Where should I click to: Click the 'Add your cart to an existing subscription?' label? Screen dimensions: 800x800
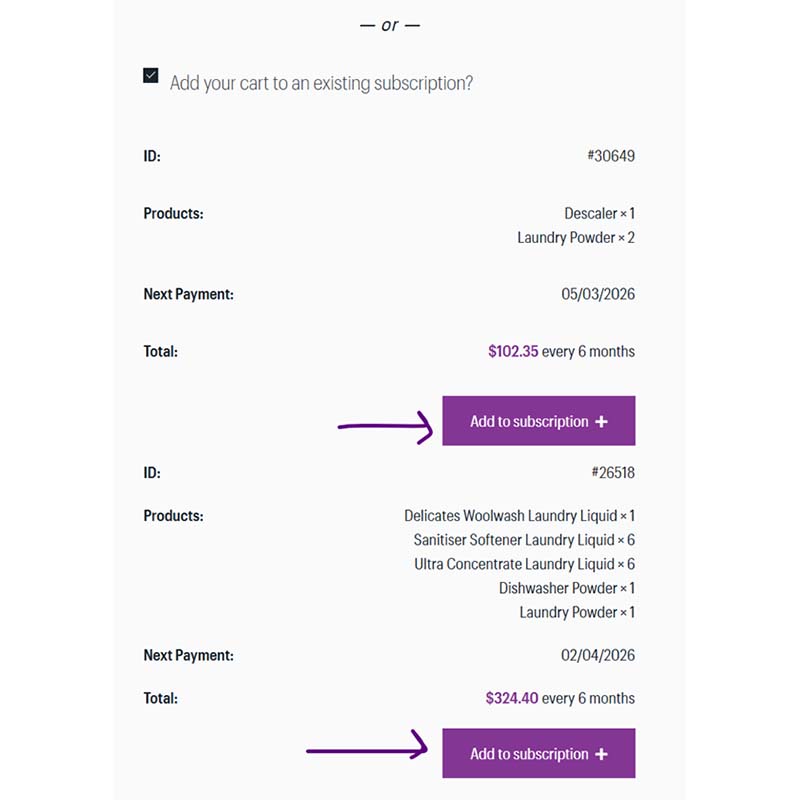click(x=321, y=83)
